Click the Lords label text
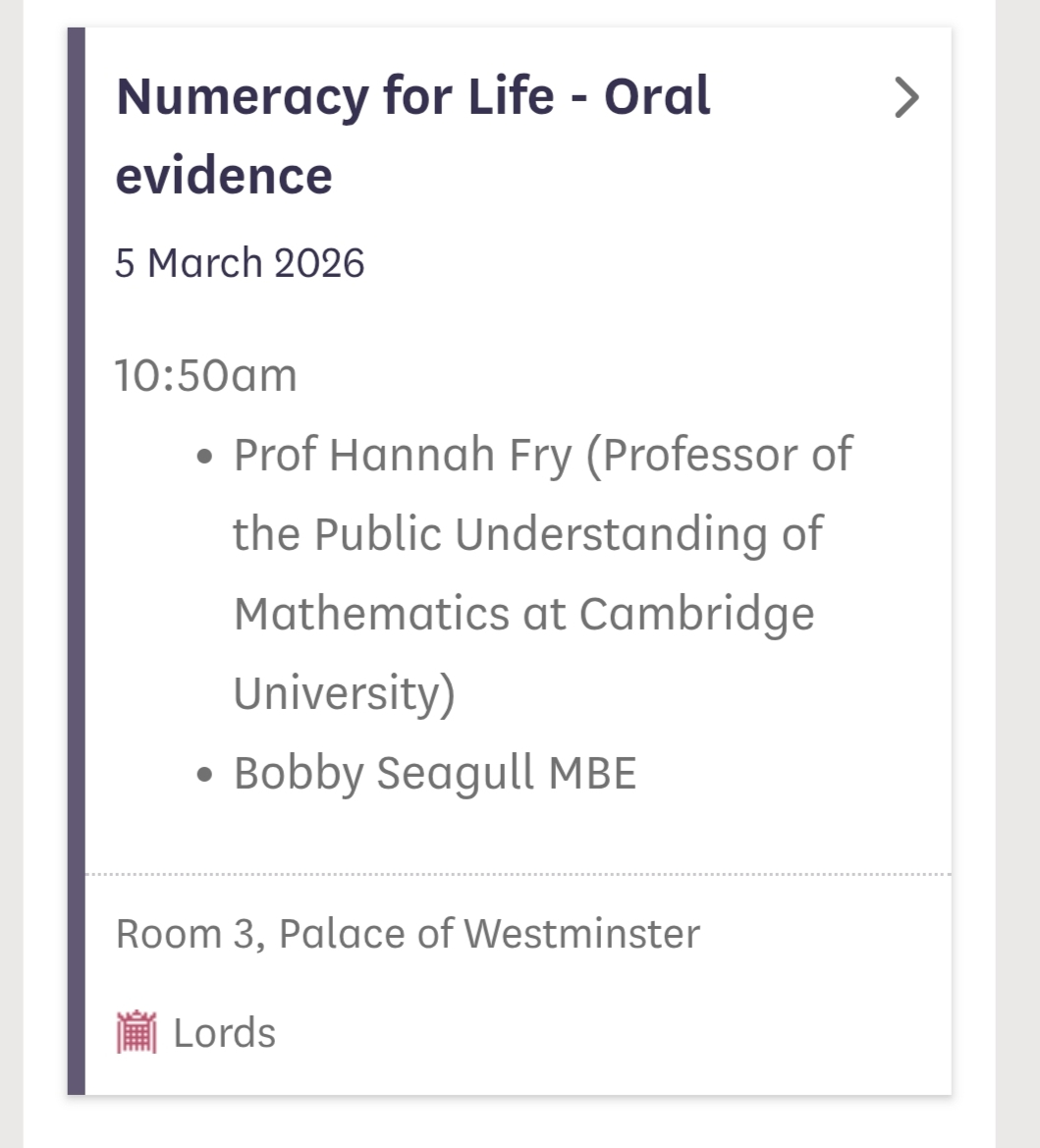The height and width of the screenshot is (1148, 1040). tap(225, 1033)
